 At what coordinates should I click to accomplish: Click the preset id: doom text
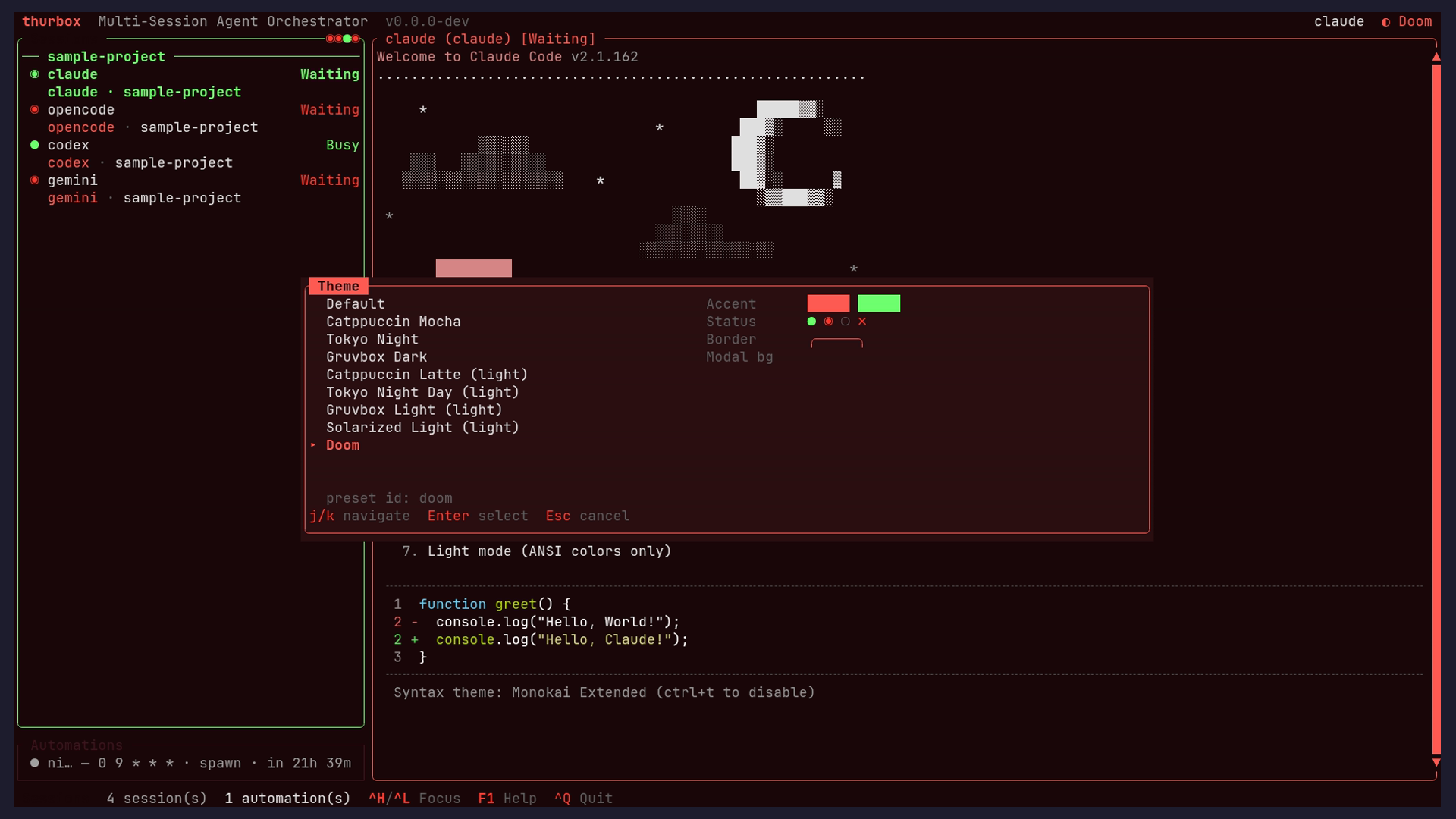click(x=389, y=498)
